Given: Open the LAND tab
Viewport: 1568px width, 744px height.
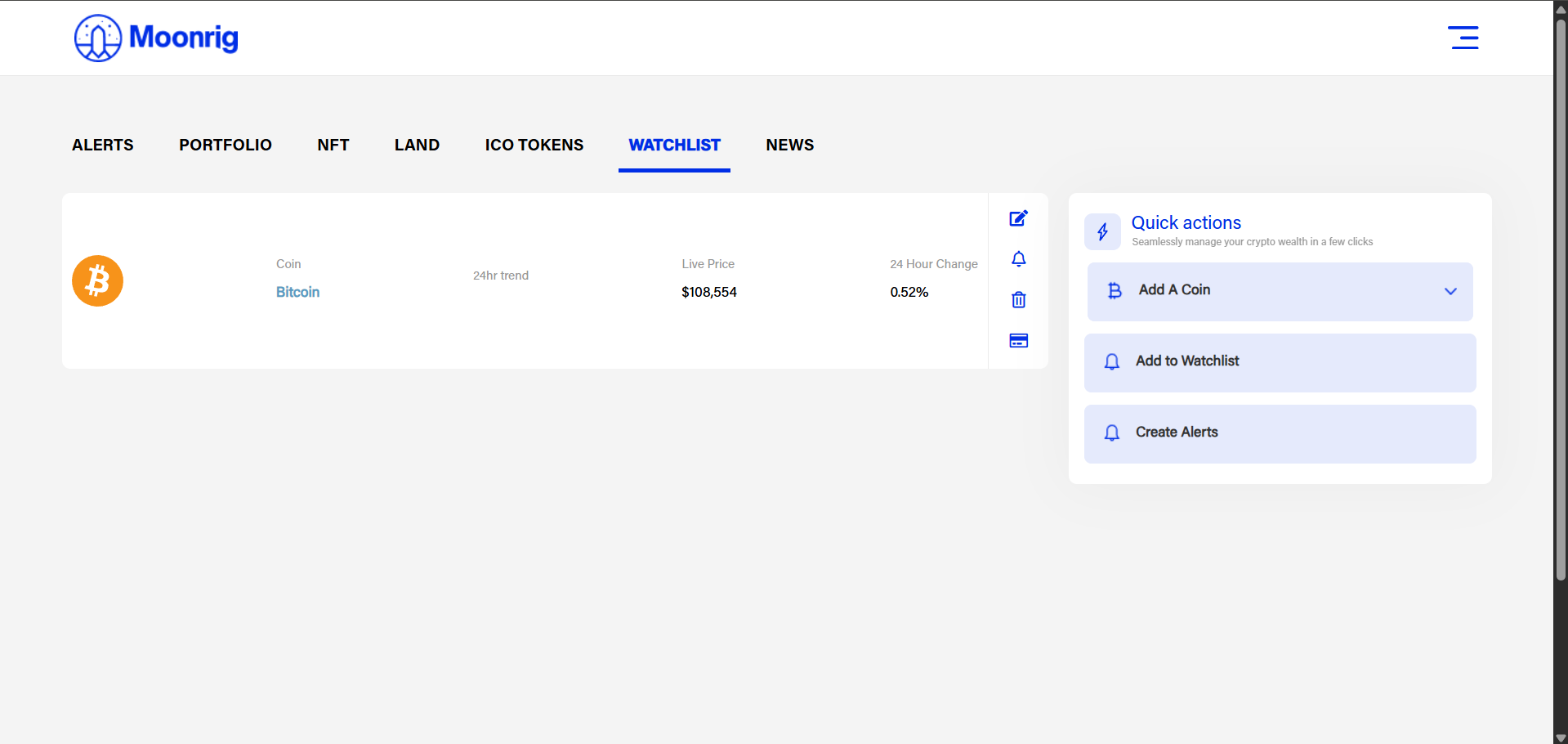Looking at the screenshot, I should coord(417,145).
